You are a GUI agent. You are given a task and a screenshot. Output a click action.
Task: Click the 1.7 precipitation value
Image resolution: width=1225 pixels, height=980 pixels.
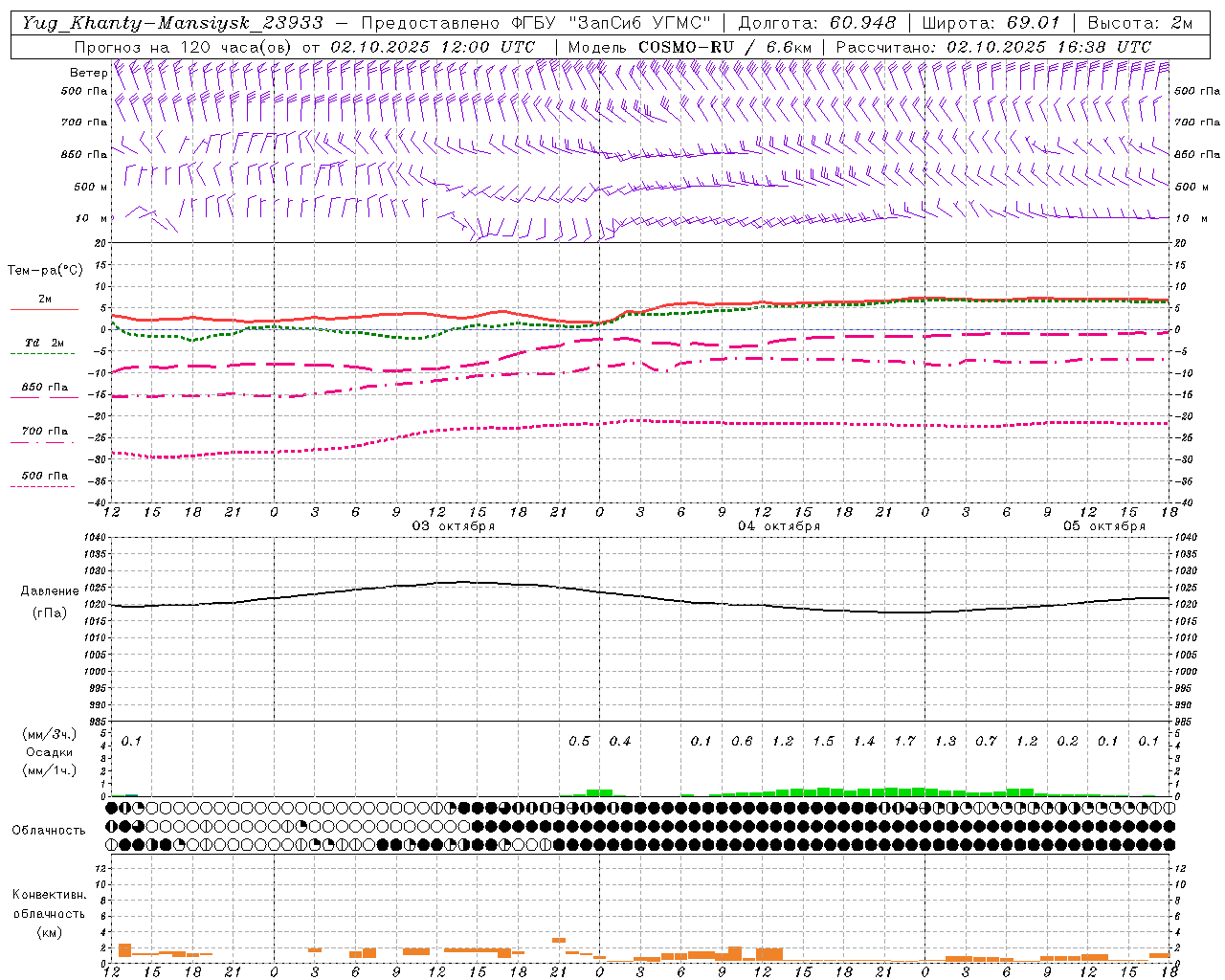tap(904, 741)
